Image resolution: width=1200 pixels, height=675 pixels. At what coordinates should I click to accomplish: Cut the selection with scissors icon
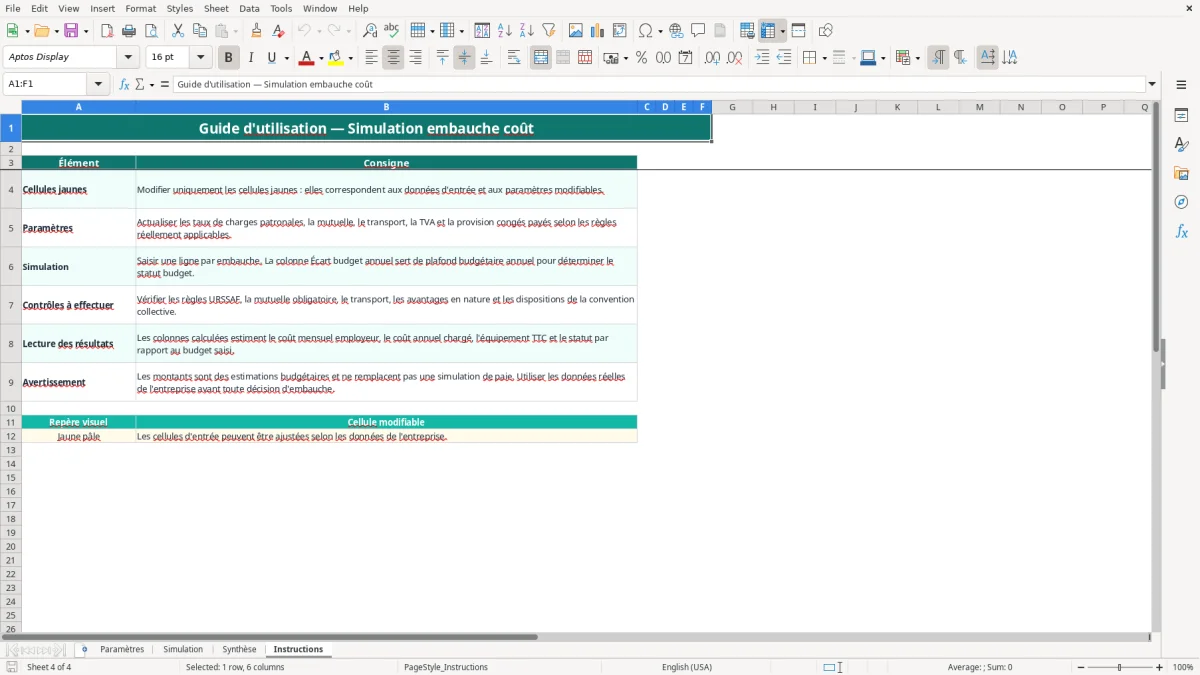(178, 31)
